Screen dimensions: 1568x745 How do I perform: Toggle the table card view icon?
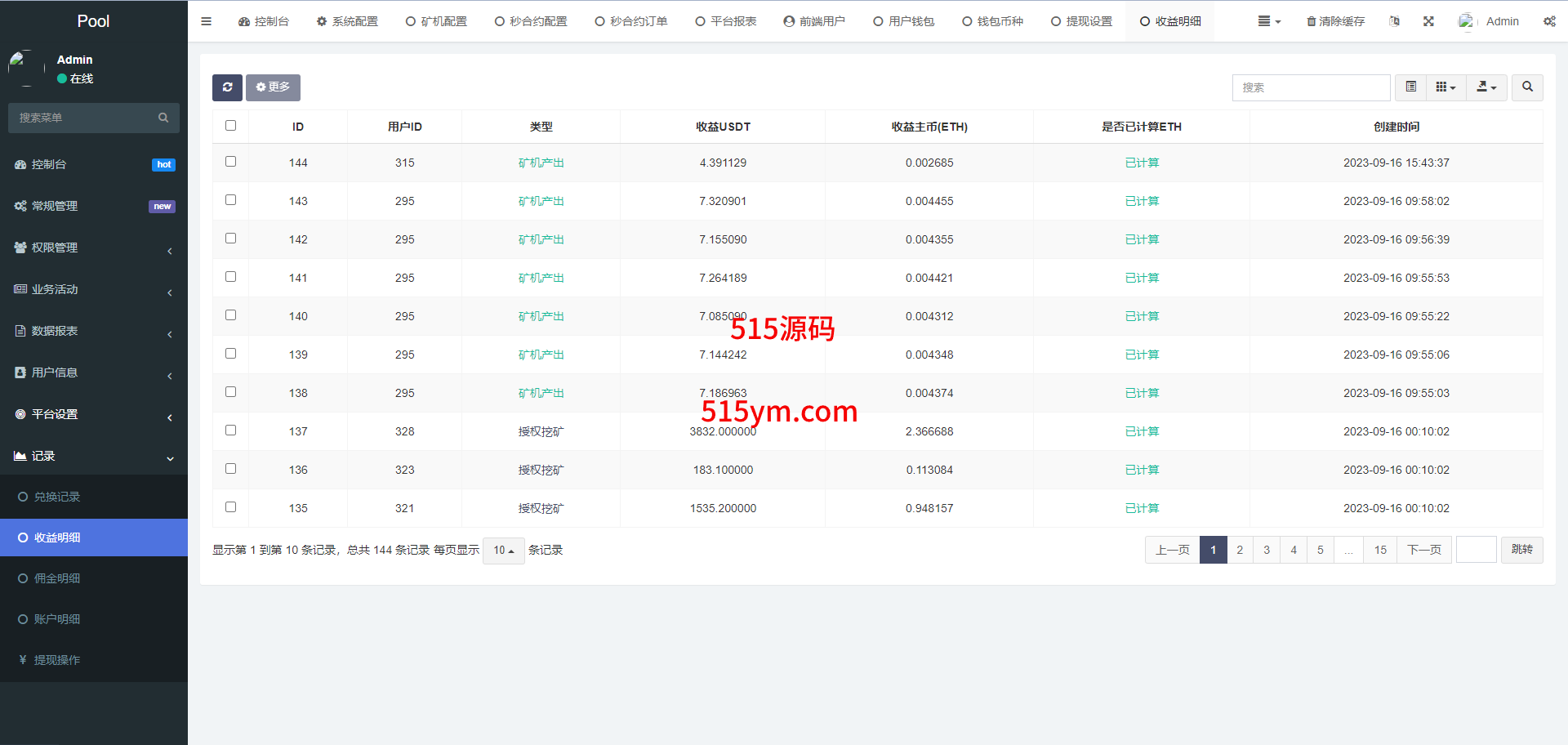click(x=1410, y=87)
